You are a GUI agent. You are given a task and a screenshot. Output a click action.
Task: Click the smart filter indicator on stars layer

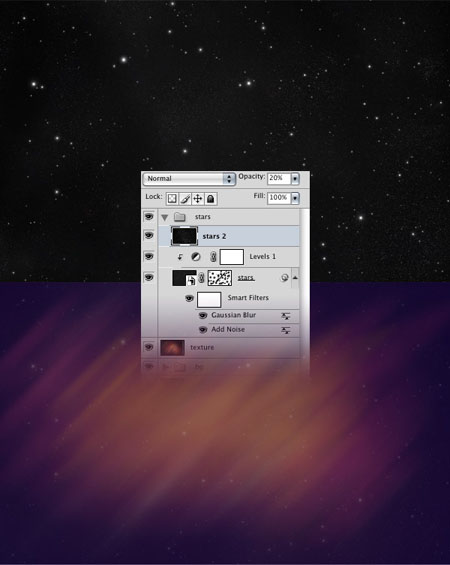pyautogui.click(x=285, y=277)
